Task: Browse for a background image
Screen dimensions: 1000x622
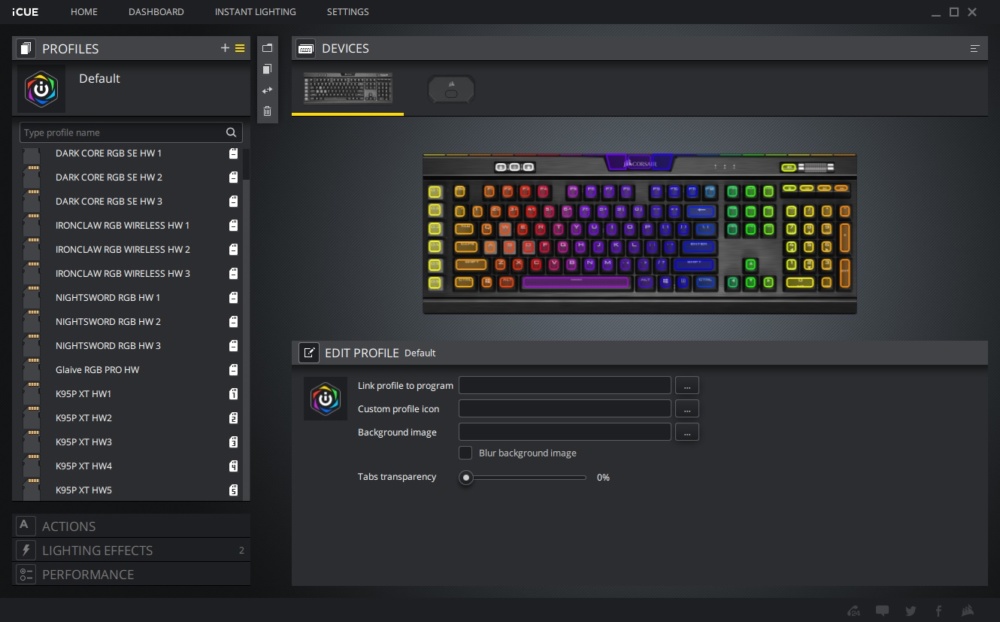Action: pos(687,433)
